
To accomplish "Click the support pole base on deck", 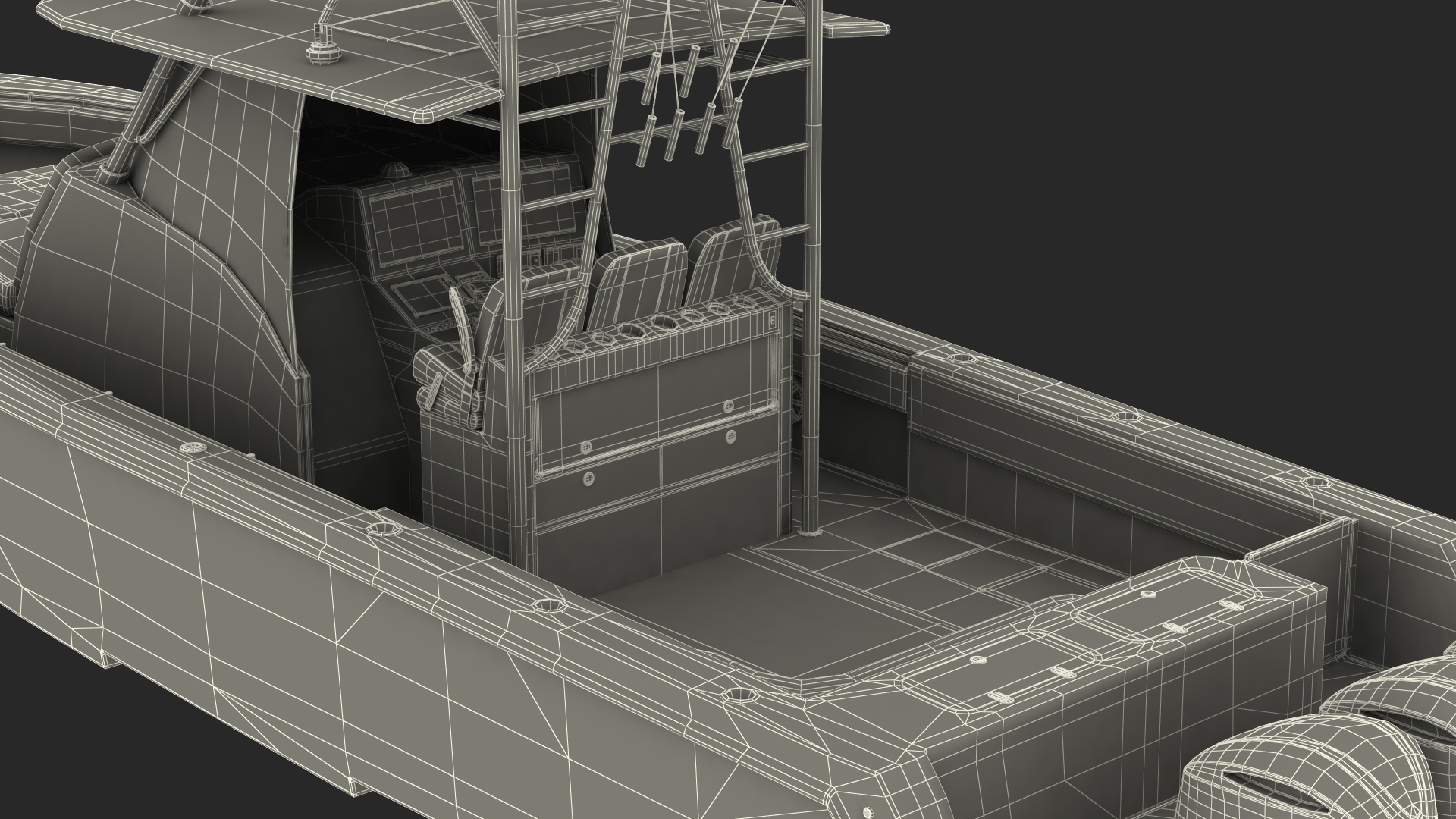I will coord(810,531).
